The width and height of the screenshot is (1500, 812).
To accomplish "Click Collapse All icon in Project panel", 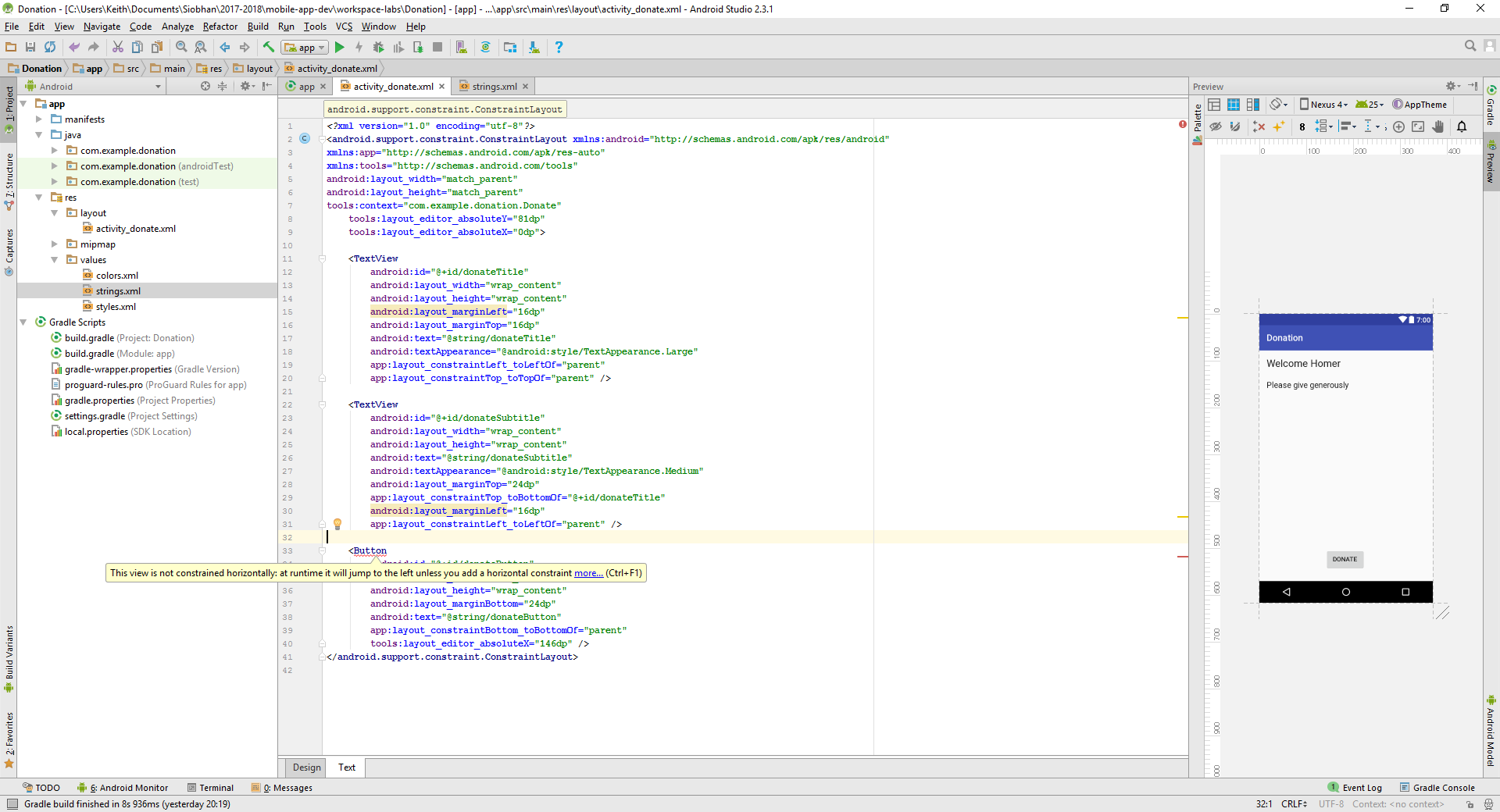I will tap(223, 86).
